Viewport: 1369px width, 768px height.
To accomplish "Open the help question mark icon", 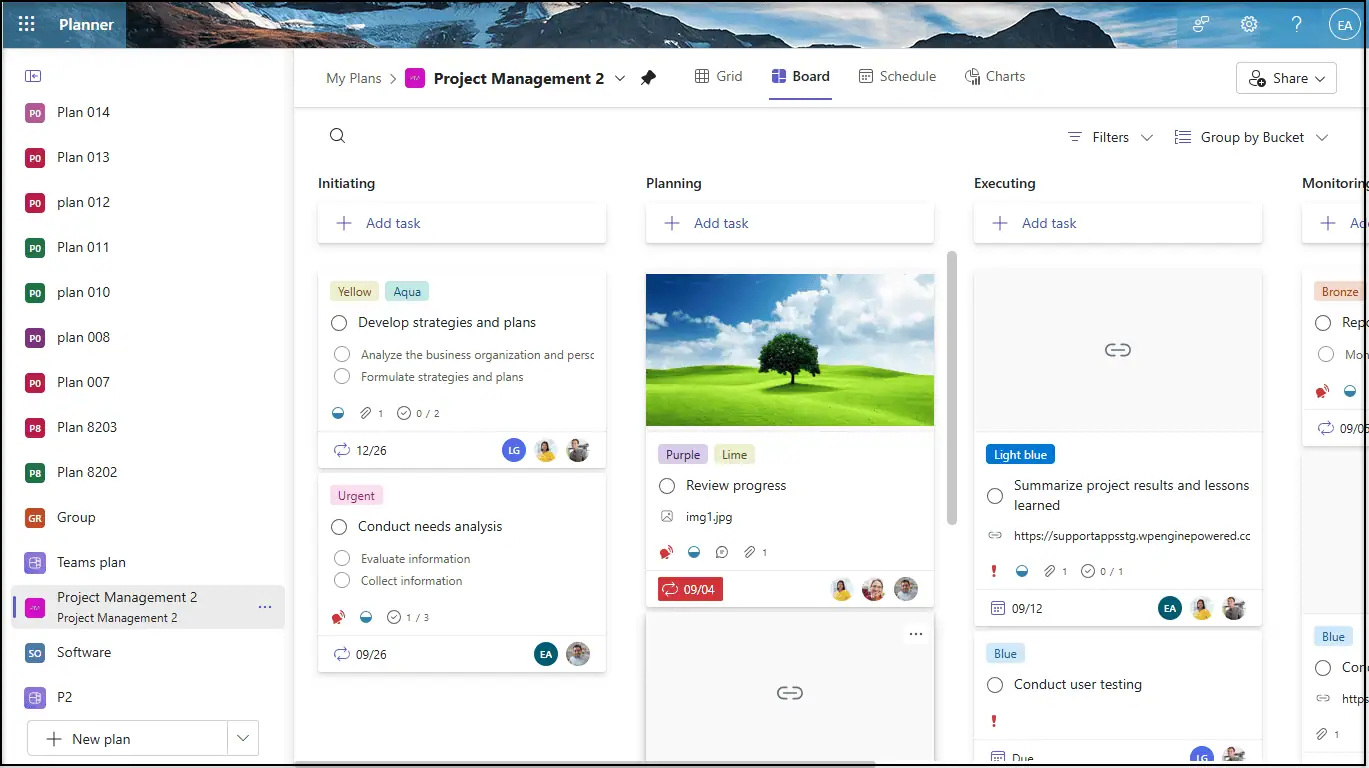I will (1296, 24).
